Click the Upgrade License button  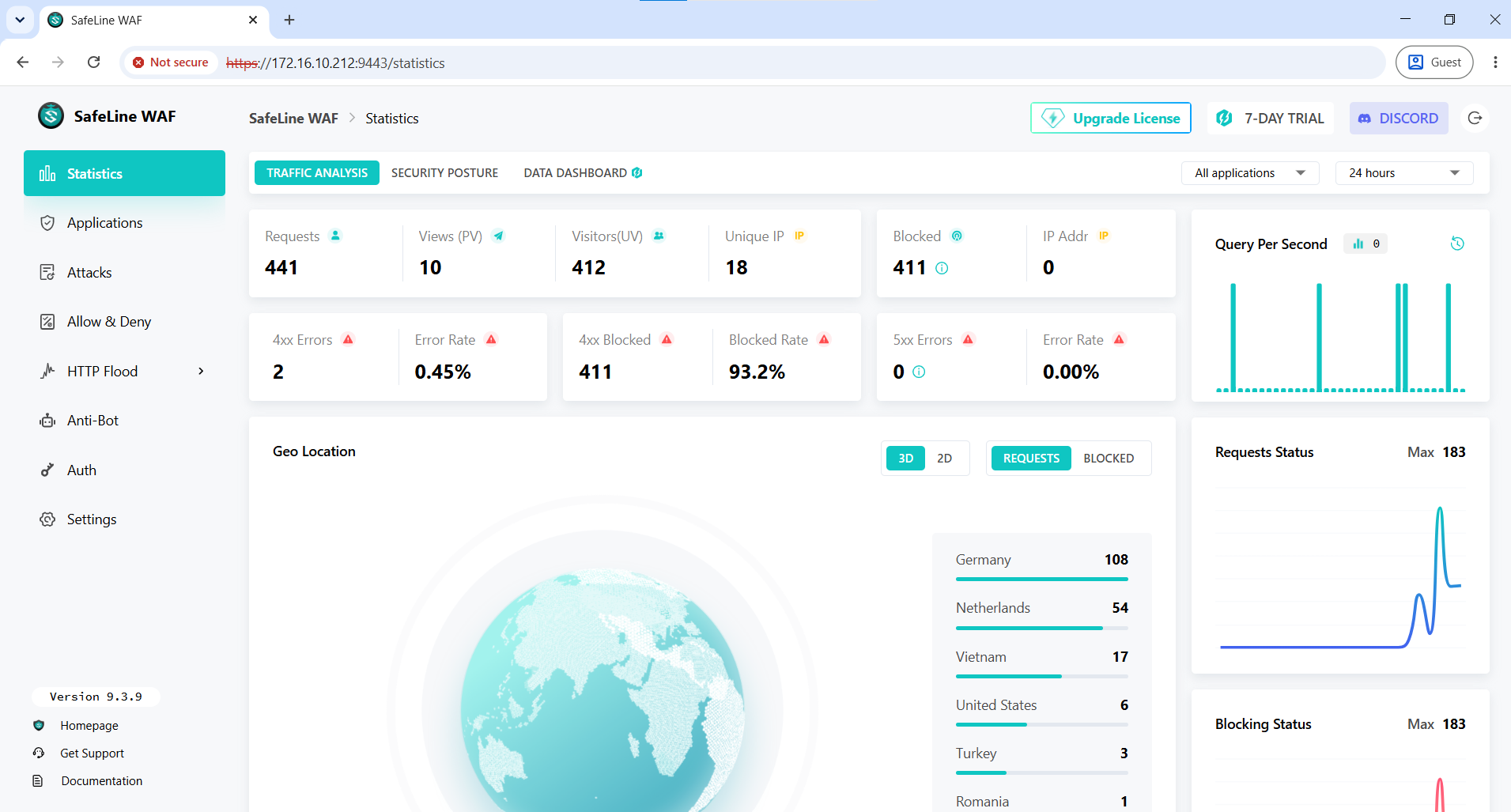(x=1111, y=118)
